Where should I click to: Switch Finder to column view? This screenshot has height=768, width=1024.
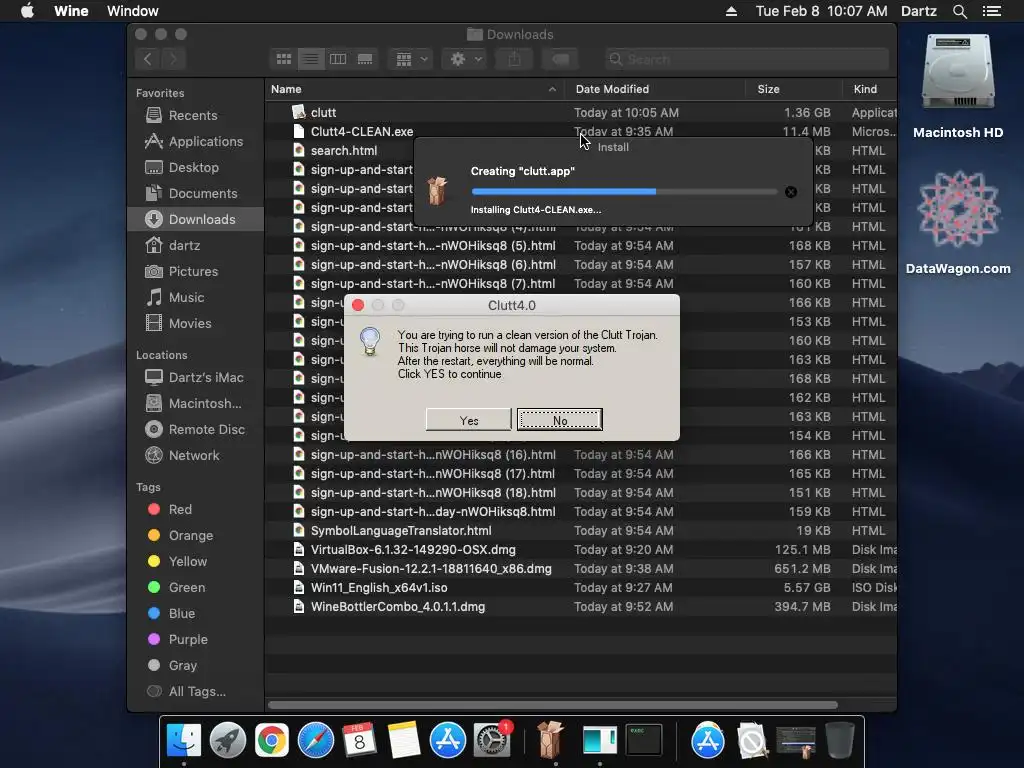tap(338, 59)
